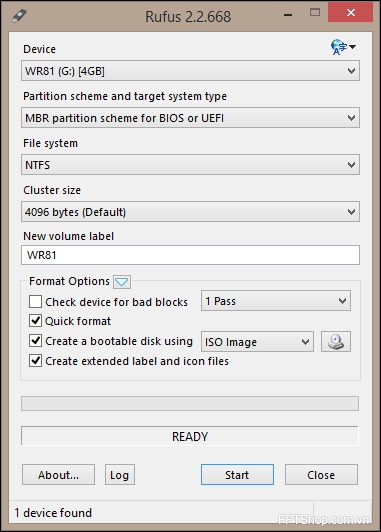Screen dimensions: 381x532
Task: Open the Cluster size dropdown
Action: pyautogui.click(x=190, y=212)
